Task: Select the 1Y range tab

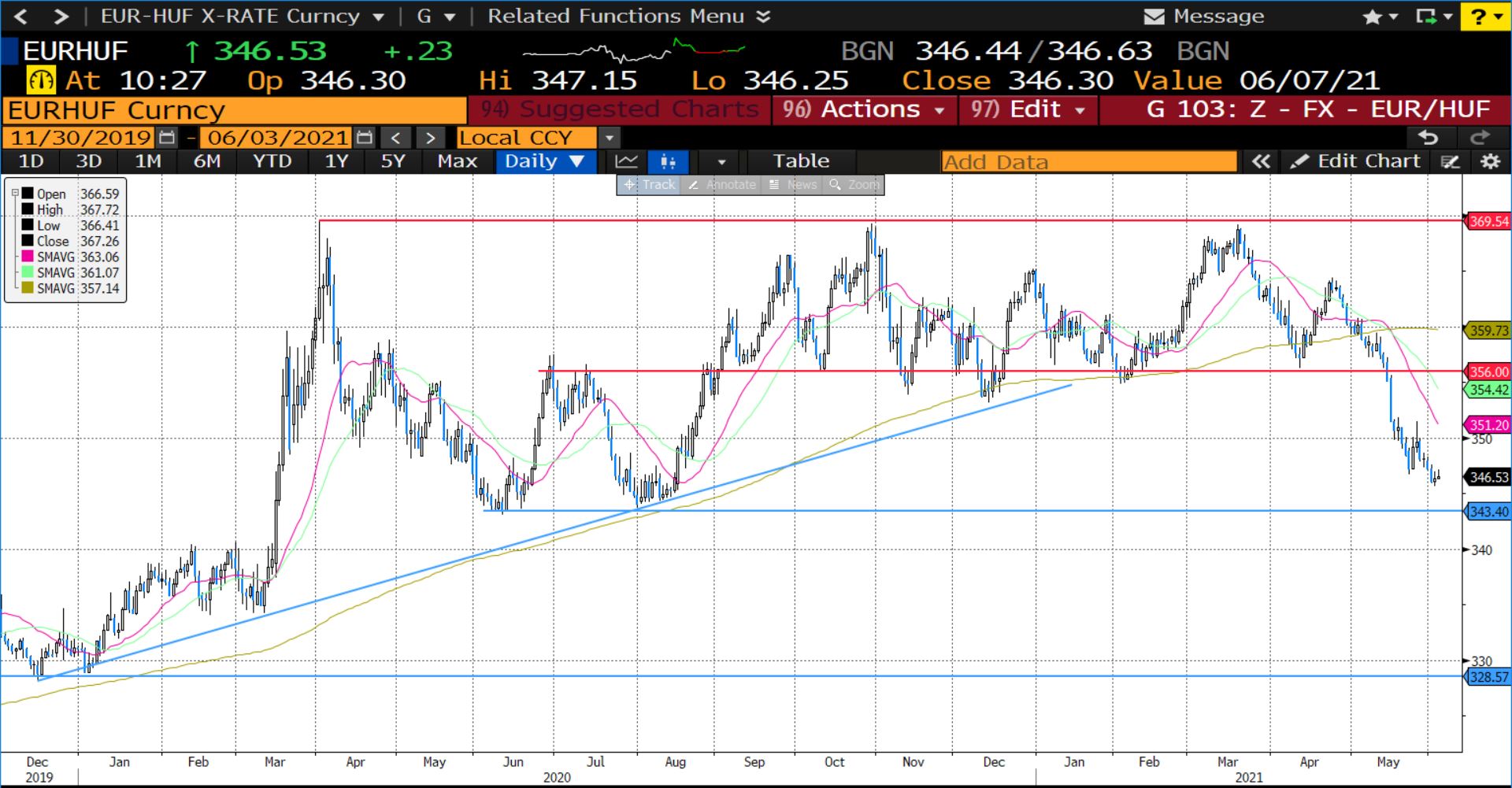Action: 336,161
